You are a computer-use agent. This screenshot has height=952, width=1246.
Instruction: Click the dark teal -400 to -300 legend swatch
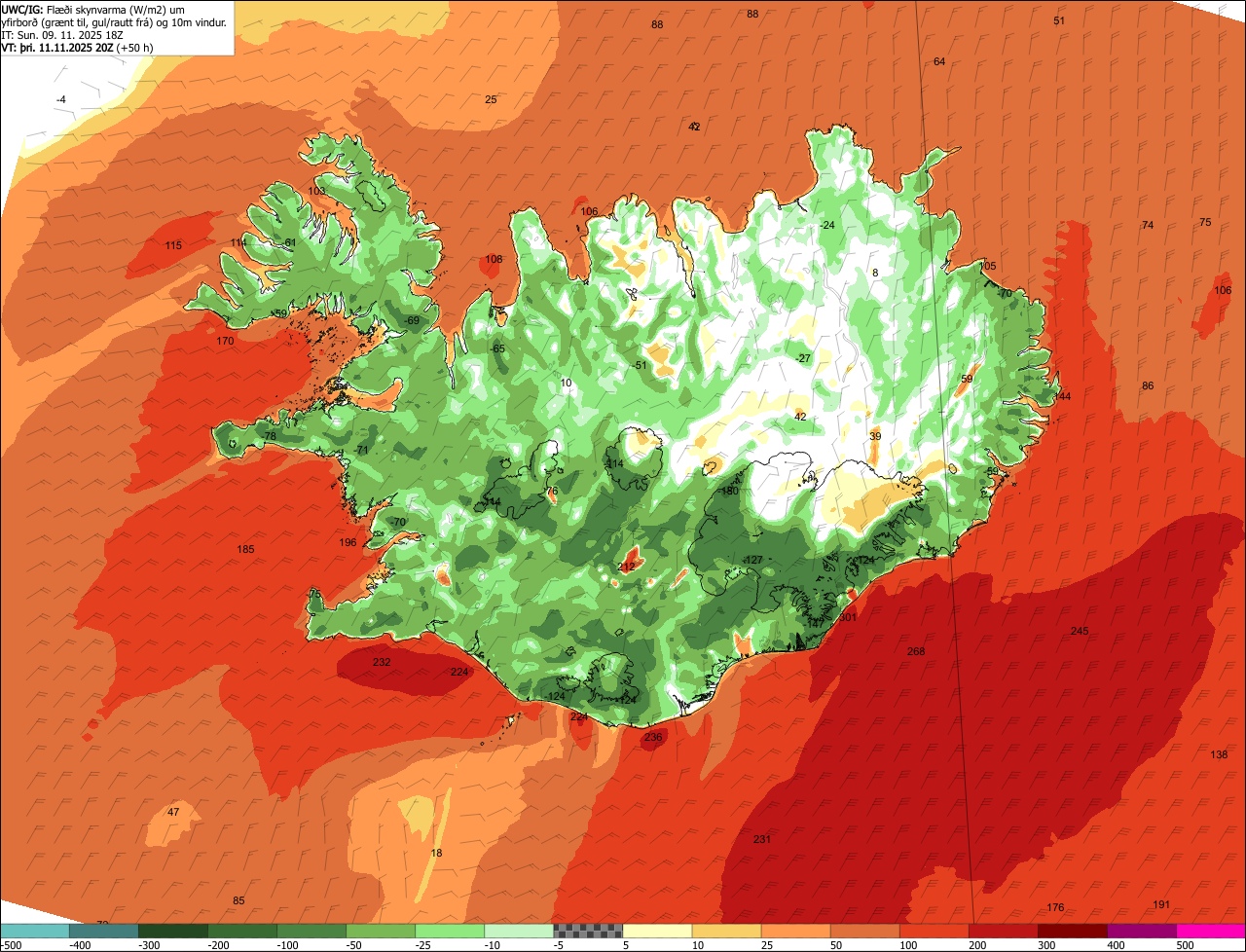[103, 931]
